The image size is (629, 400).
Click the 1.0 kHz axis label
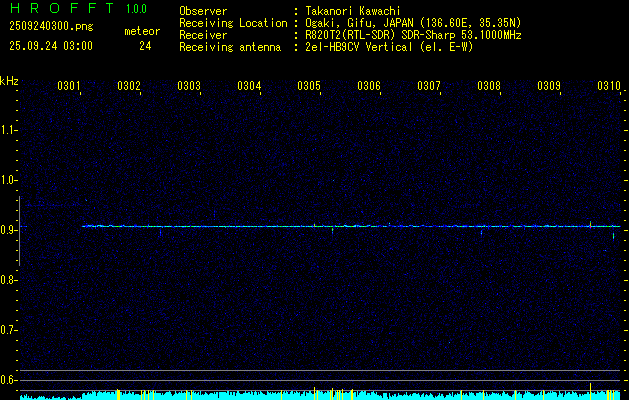[x=8, y=180]
